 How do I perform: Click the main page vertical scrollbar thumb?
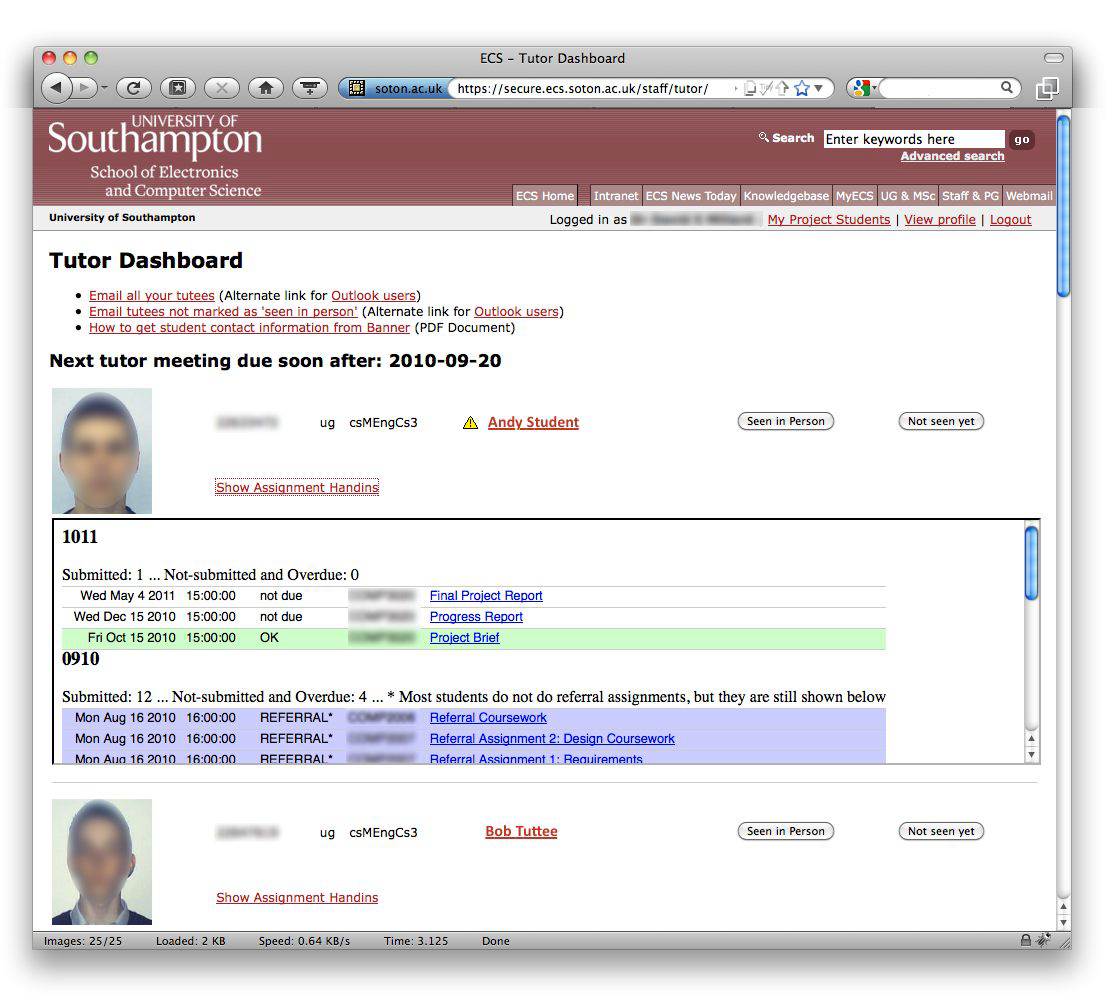click(x=1063, y=205)
